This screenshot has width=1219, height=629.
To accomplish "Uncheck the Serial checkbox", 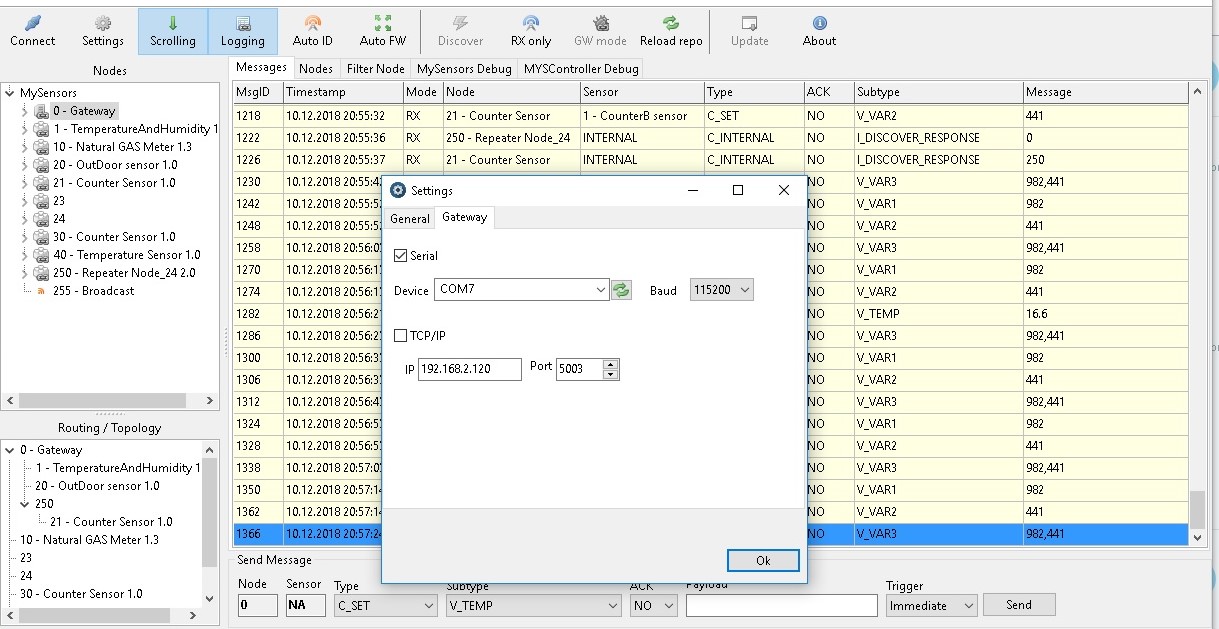I will pyautogui.click(x=401, y=256).
